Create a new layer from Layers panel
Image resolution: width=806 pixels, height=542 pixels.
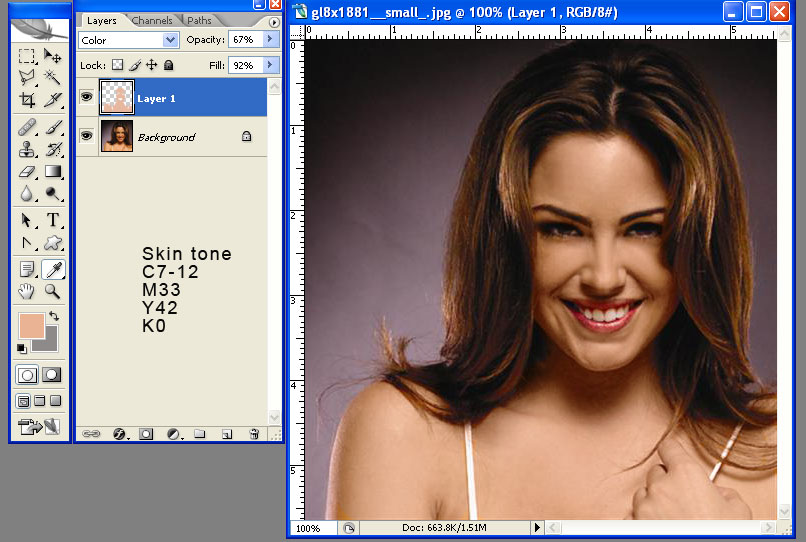pos(227,434)
